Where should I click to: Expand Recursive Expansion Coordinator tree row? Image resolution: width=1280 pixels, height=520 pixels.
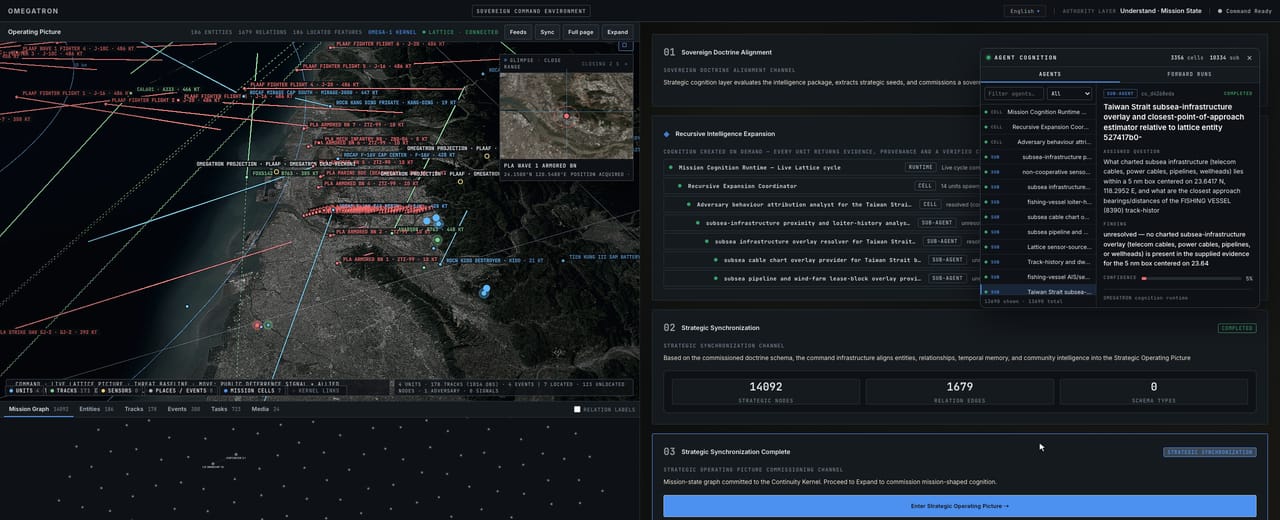[x=822, y=186]
